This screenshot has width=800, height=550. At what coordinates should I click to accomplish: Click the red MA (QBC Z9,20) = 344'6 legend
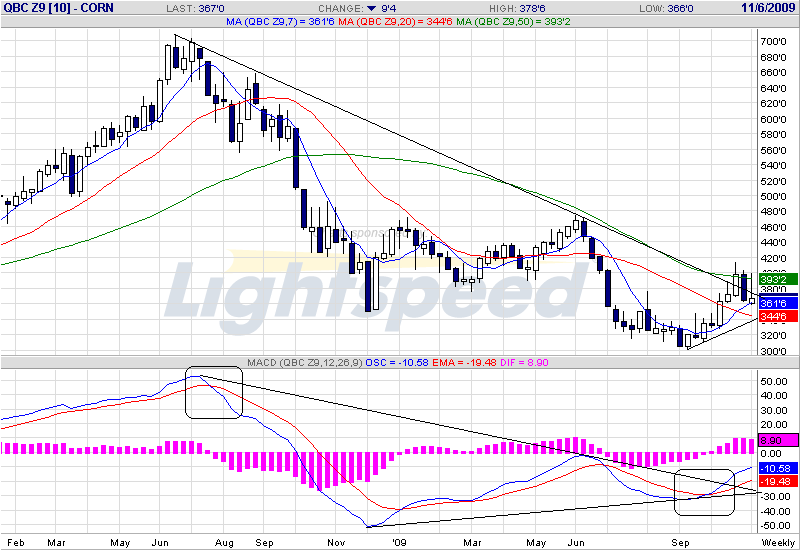point(396,21)
